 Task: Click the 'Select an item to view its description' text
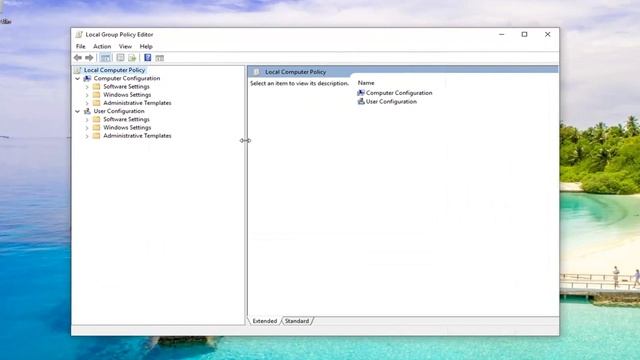(x=299, y=83)
